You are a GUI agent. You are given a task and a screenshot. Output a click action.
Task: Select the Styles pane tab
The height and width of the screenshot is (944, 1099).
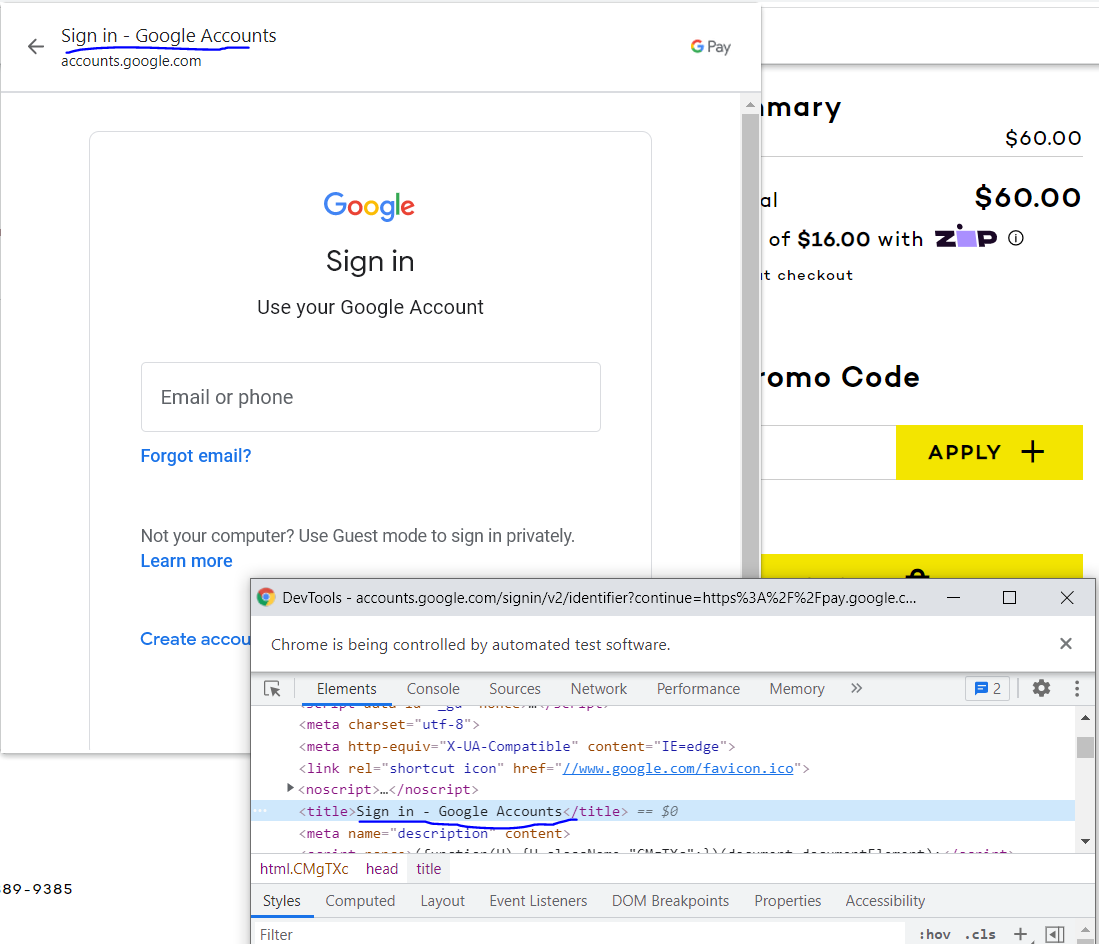[x=282, y=901]
